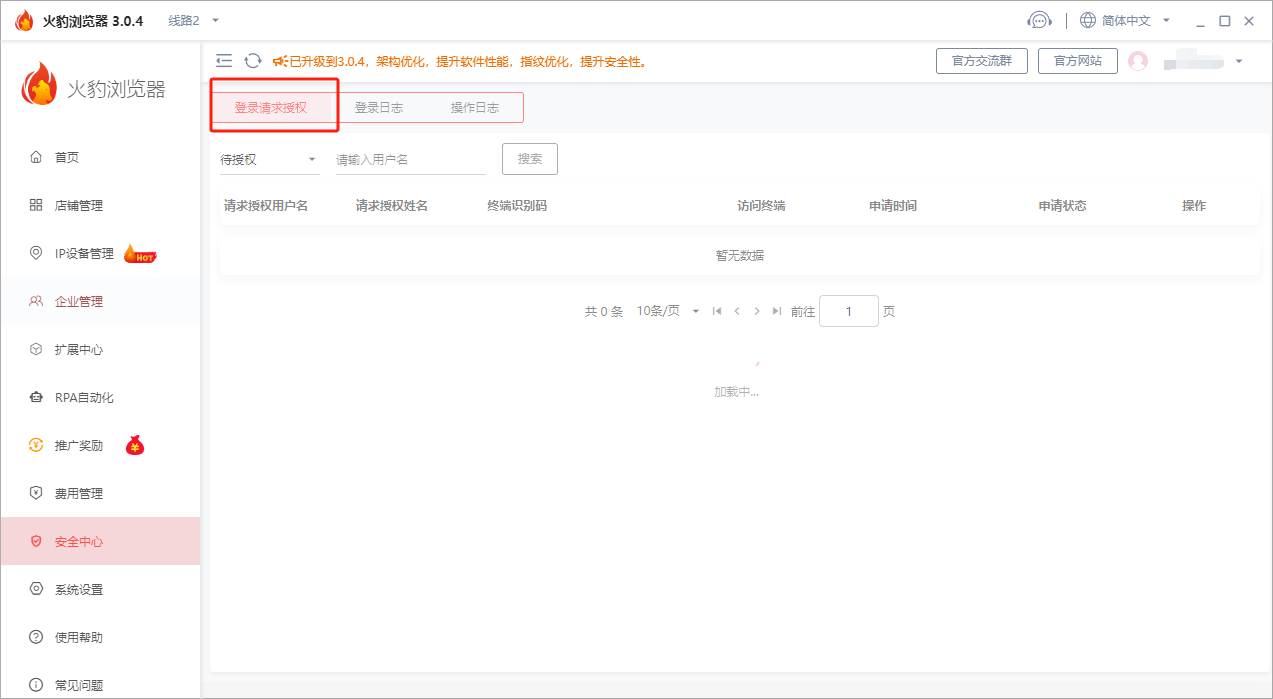Open the 待授权 authorization status dropdown

coord(268,158)
